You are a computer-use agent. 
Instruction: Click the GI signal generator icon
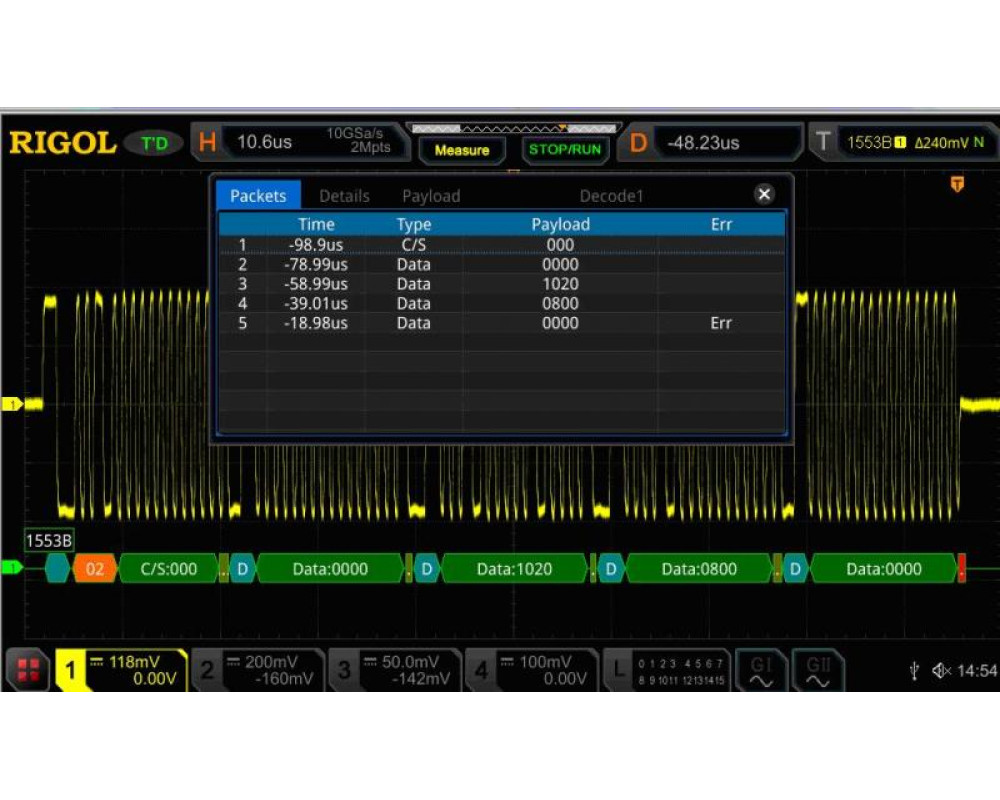[x=761, y=671]
